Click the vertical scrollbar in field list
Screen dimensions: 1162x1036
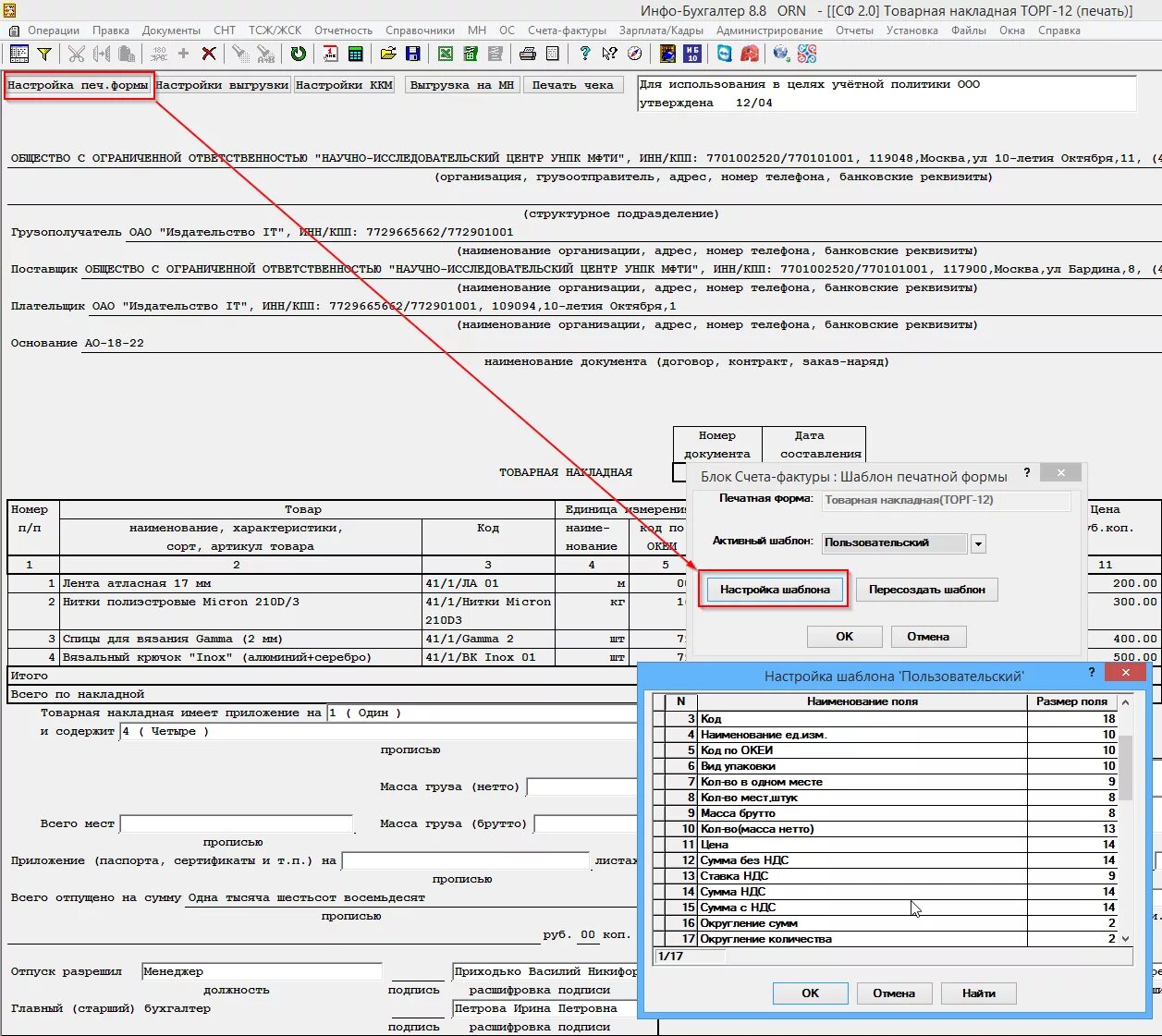point(1125,819)
